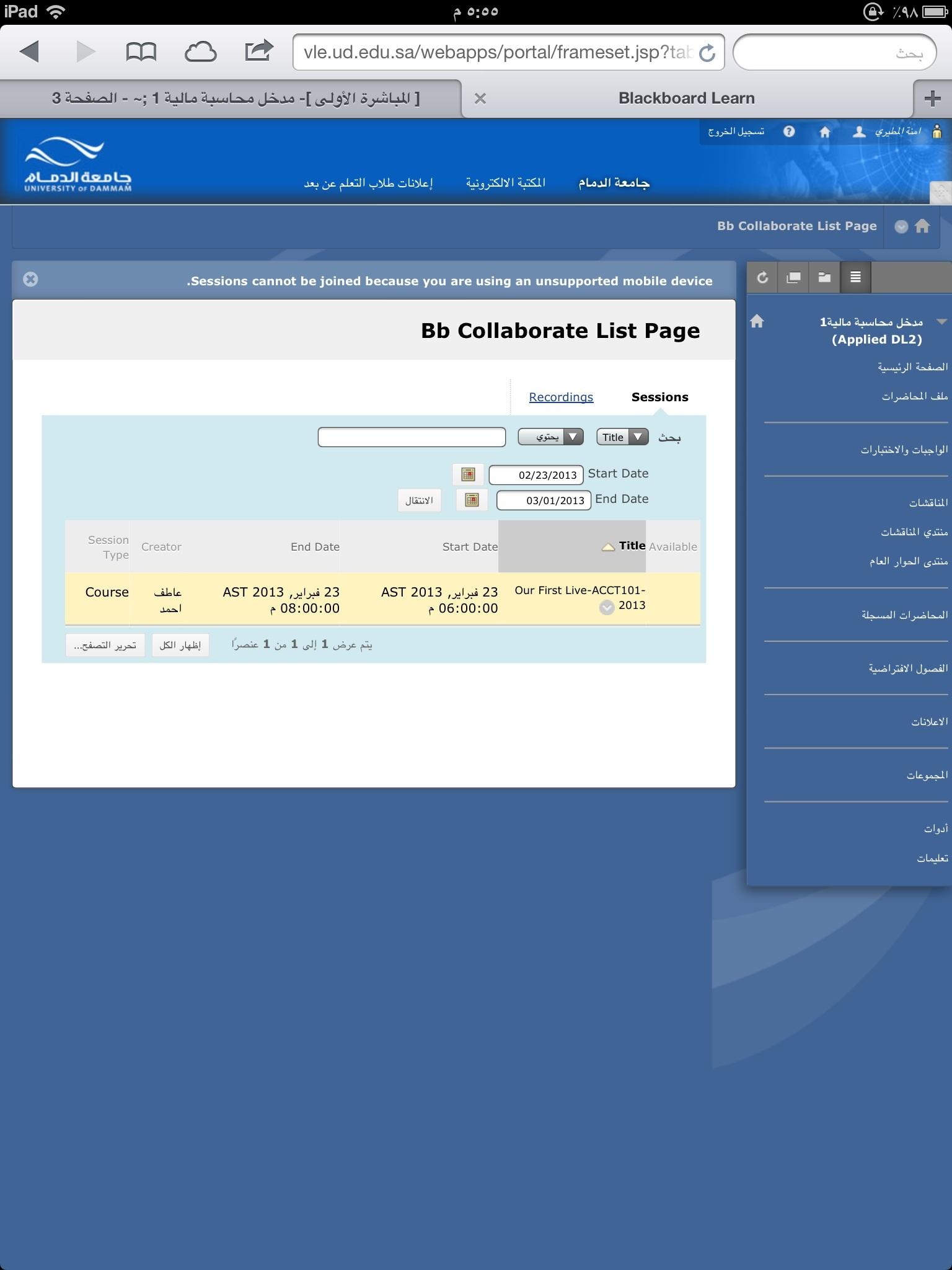The height and width of the screenshot is (1270, 952).
Task: Open the End Date calendar picker icon
Action: click(472, 500)
